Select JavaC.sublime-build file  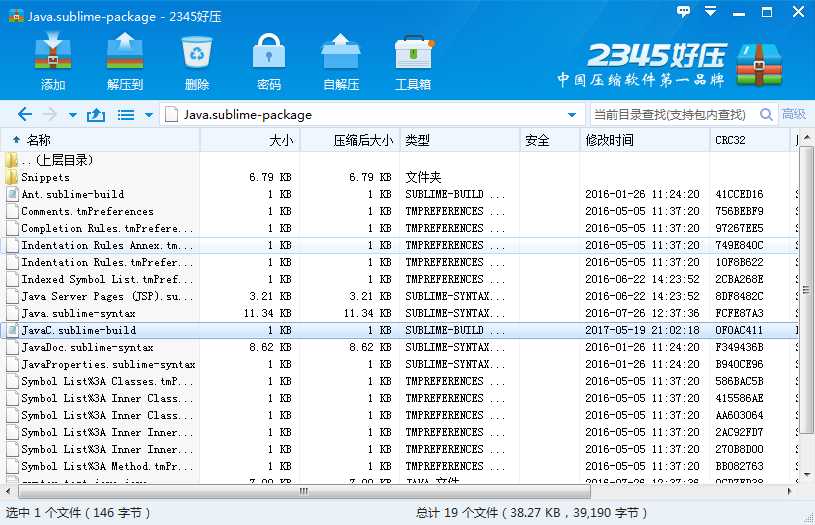399,330
